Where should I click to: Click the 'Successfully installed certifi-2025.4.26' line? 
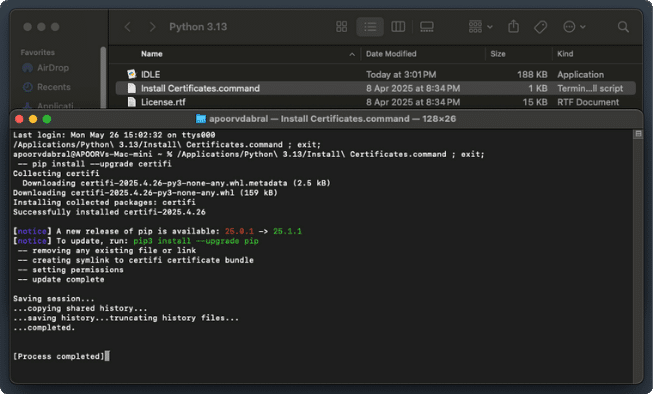[109, 212]
